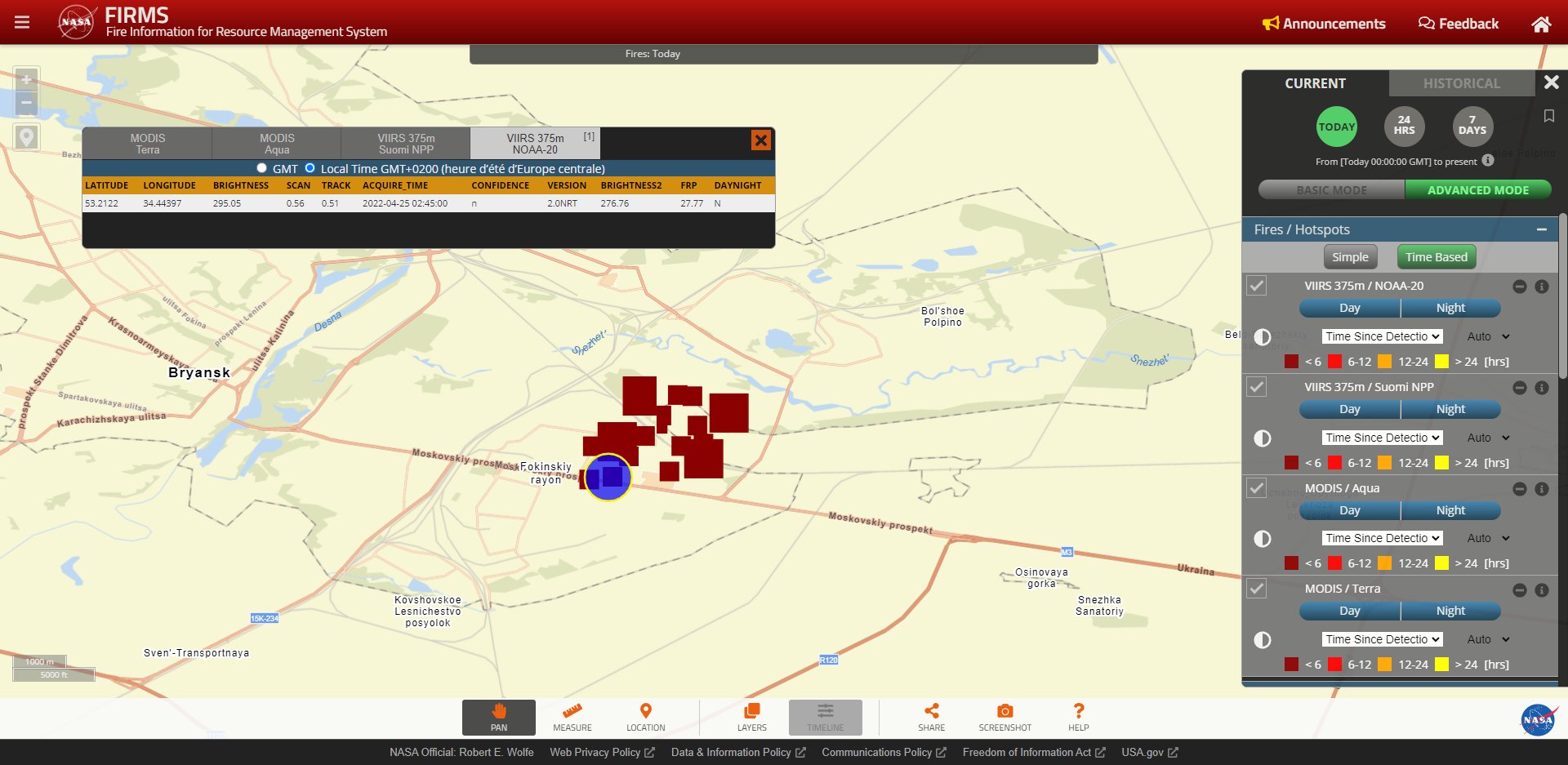
Task: Select the 7 DAYS time range button
Action: coord(1472,127)
